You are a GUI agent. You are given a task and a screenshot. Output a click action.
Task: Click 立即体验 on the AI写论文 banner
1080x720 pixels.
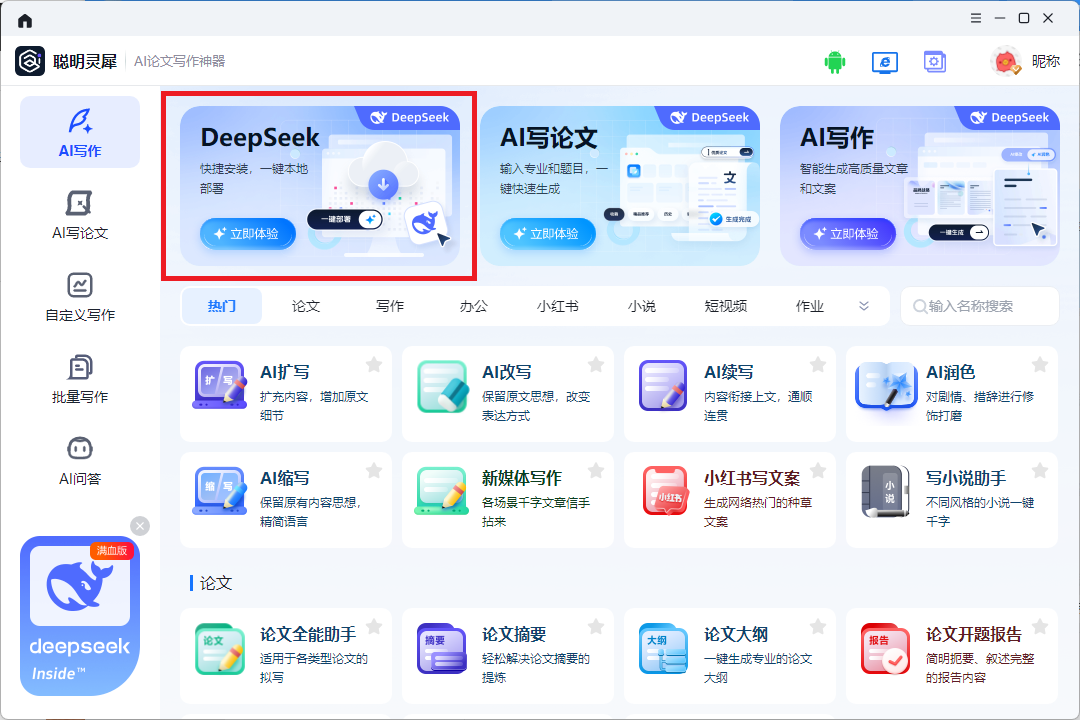click(548, 234)
